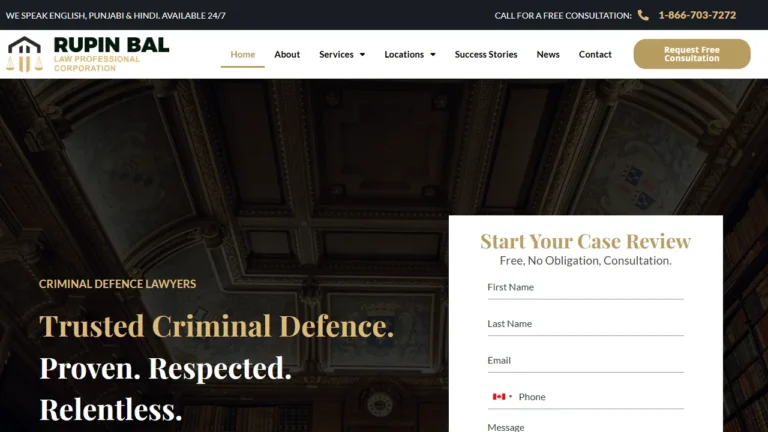This screenshot has width=768, height=432.
Task: Click 'LAW PROFESSIONAL CORPORATION' logo subtitle
Action: 97,64
